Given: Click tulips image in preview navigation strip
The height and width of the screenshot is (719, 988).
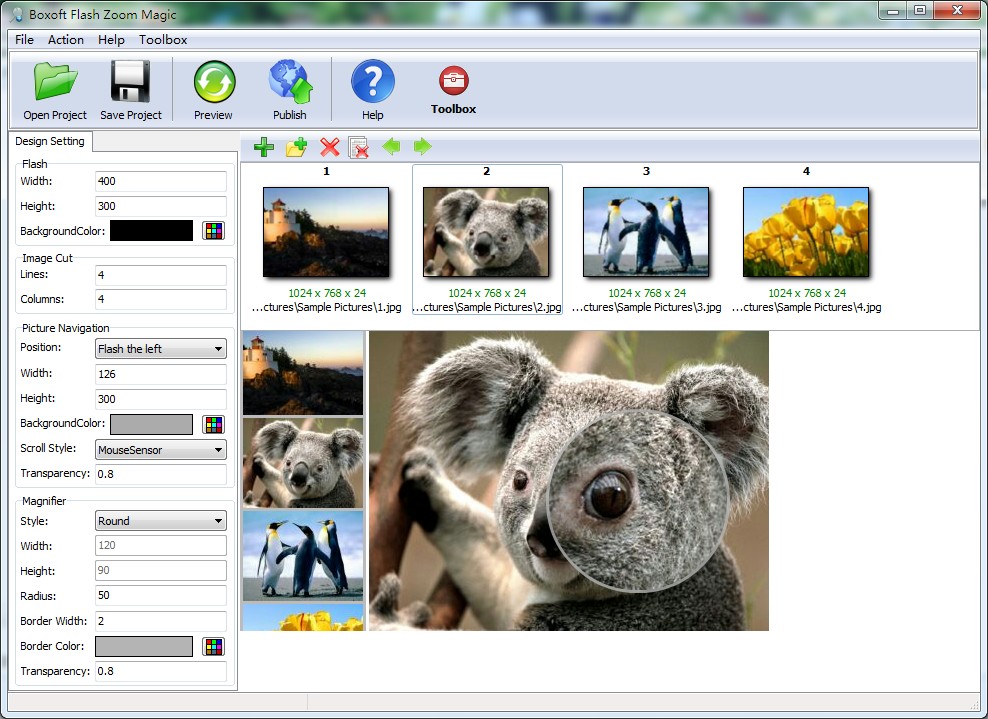Looking at the screenshot, I should tap(303, 617).
